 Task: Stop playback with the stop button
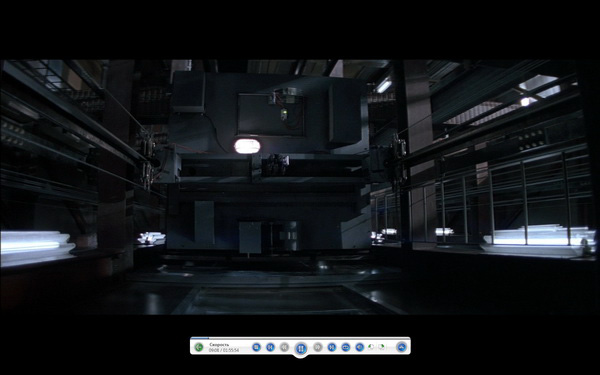click(256, 347)
